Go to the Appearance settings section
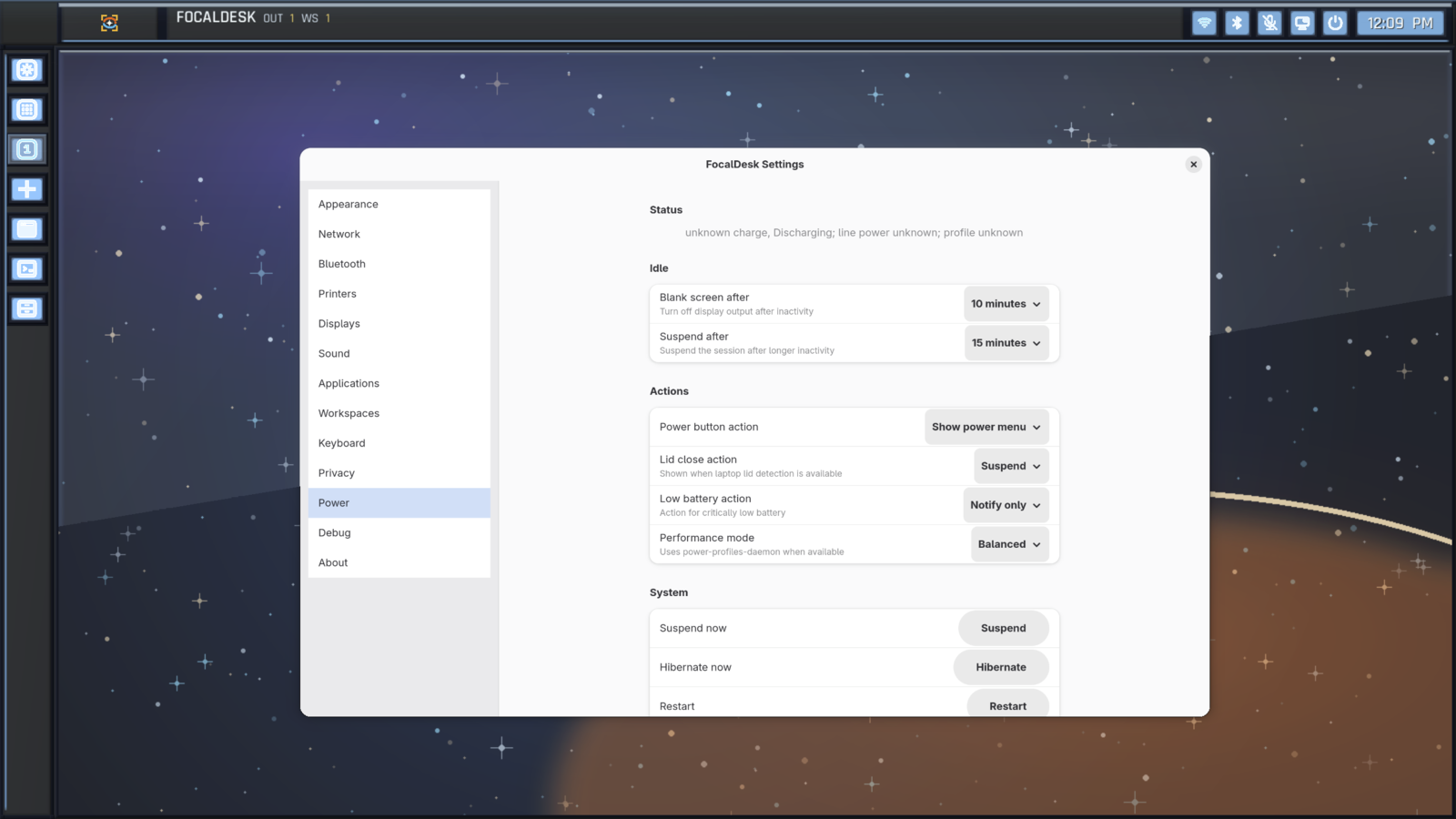The width and height of the screenshot is (1456, 819). 399,204
